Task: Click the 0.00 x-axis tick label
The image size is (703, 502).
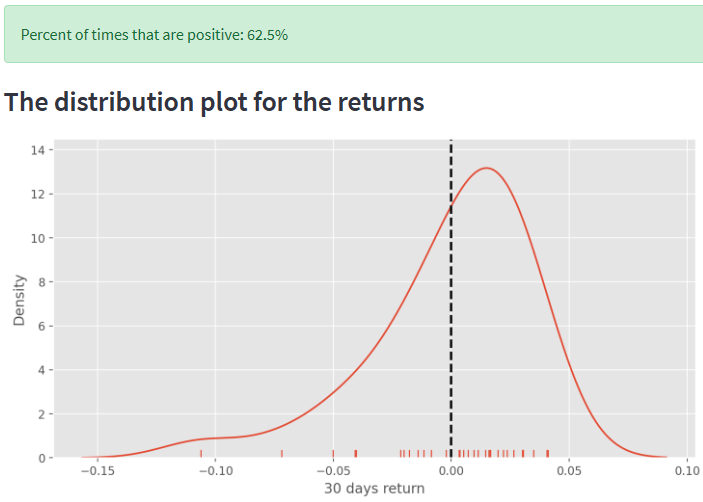Action: tap(451, 470)
